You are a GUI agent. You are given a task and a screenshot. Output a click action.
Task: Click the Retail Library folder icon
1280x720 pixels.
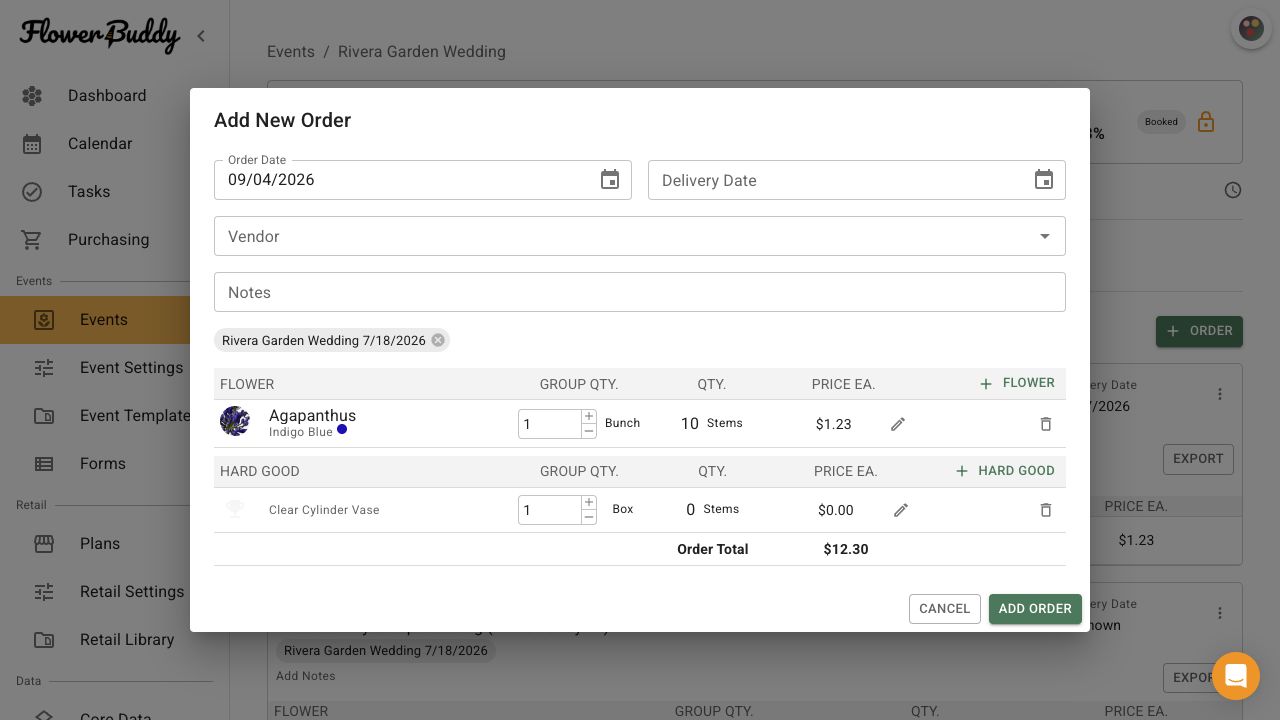(x=44, y=640)
